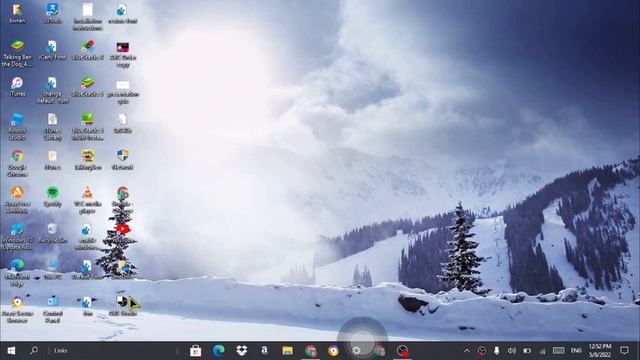Image resolution: width=640 pixels, height=360 pixels.
Task: Open taskbar search magnifier
Action: 34,351
